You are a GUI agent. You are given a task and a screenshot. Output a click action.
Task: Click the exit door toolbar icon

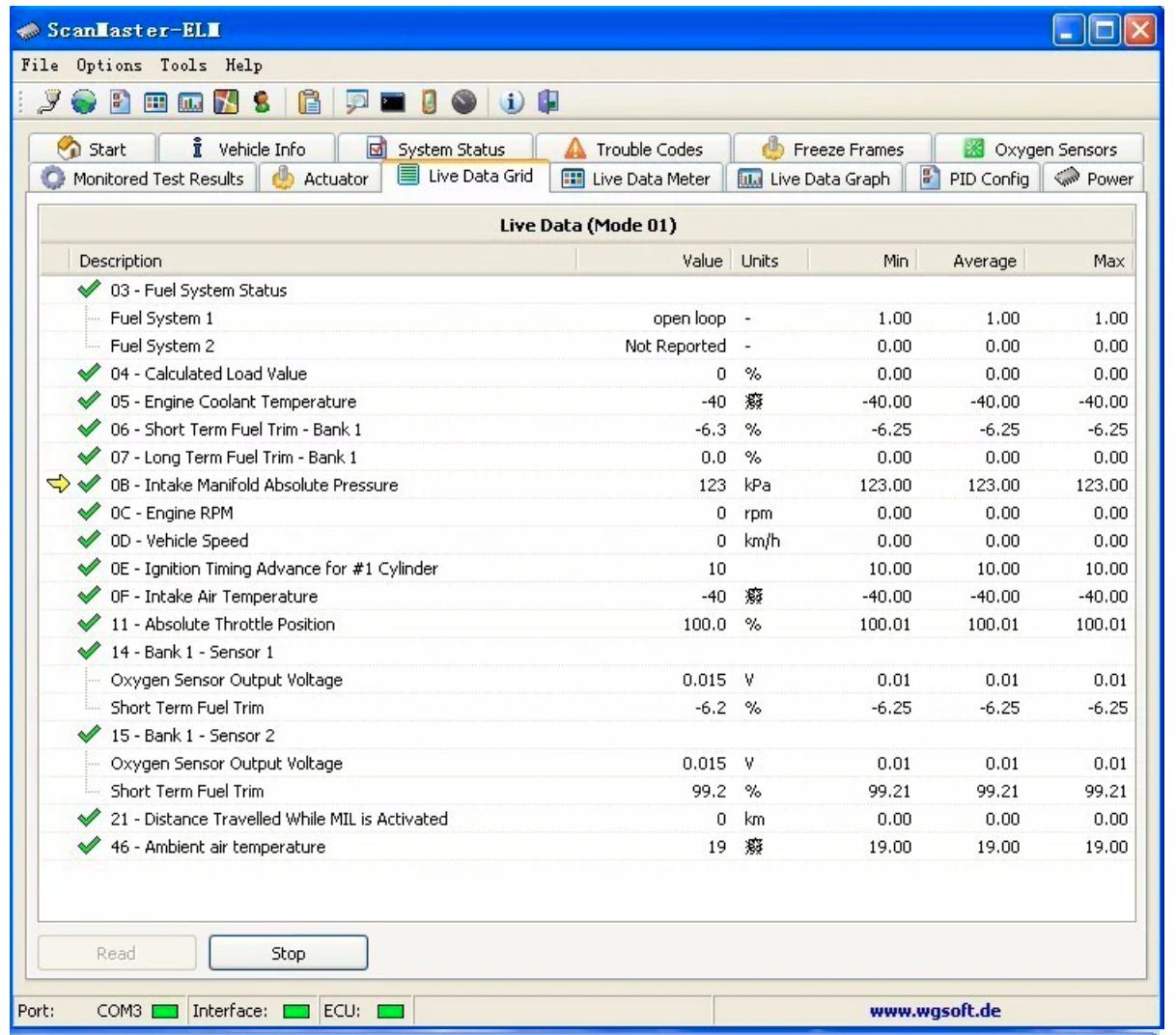coord(548,100)
